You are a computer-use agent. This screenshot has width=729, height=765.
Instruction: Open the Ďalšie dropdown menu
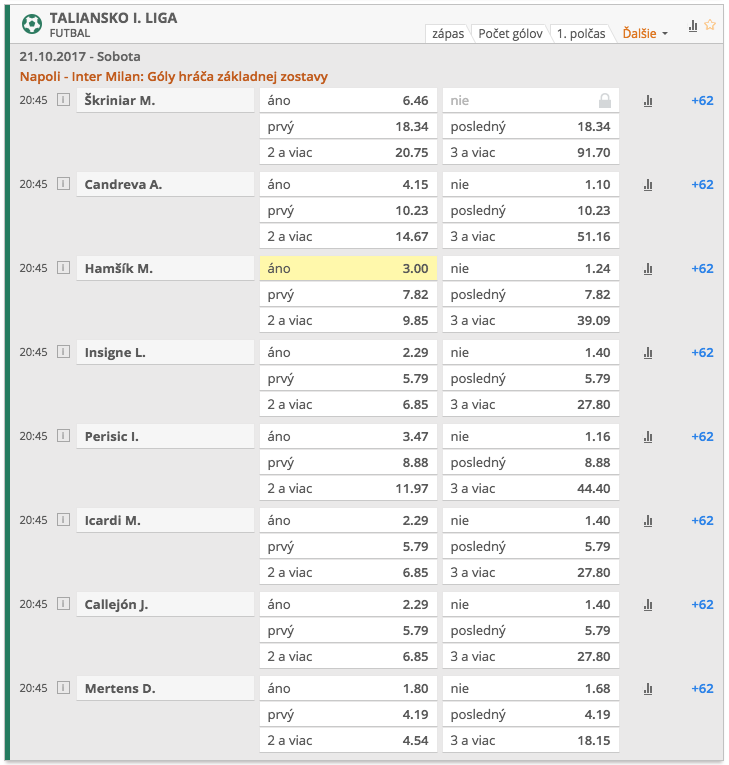click(645, 33)
